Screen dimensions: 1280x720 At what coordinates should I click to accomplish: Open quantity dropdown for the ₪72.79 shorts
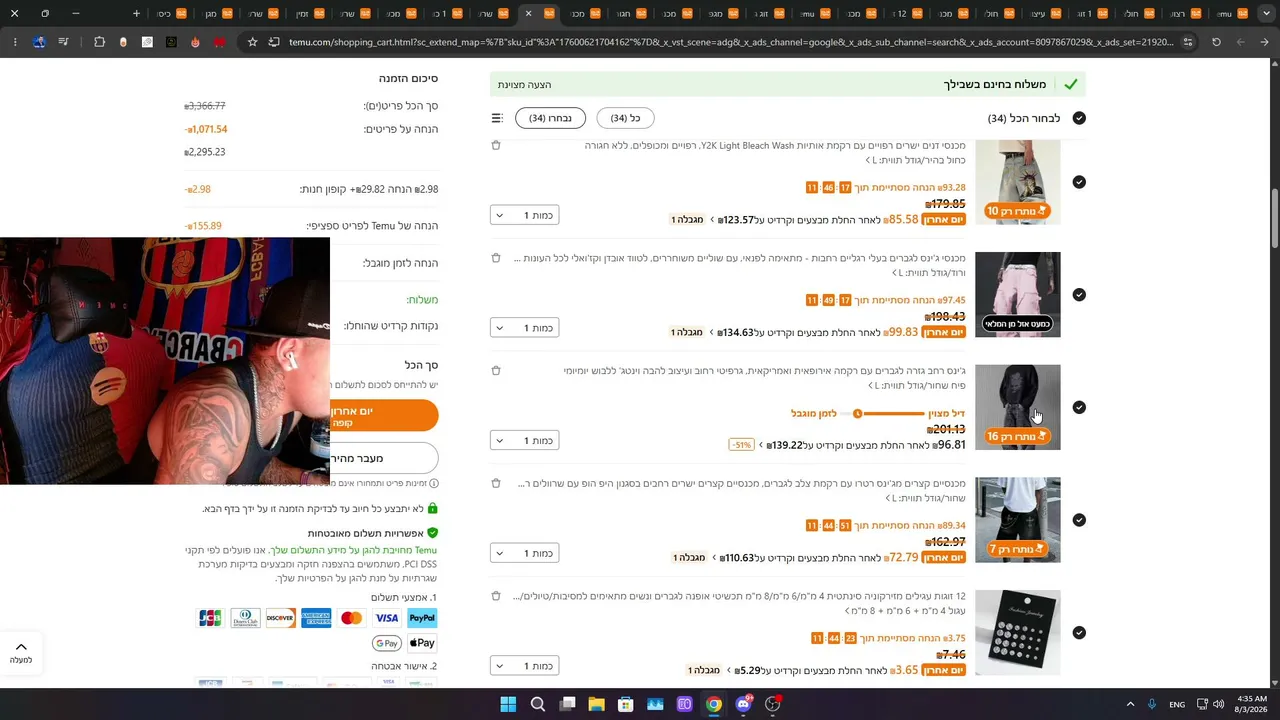pyautogui.click(x=525, y=553)
